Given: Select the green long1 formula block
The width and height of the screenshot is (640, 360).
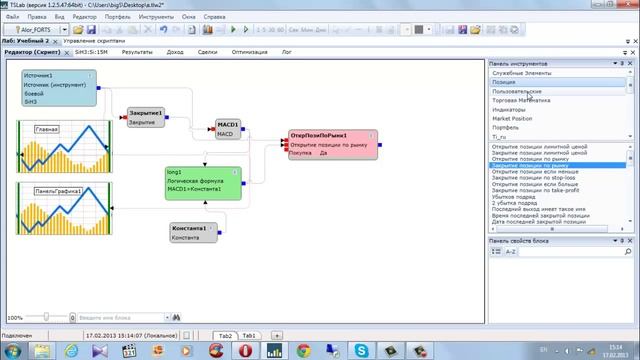Looking at the screenshot, I should point(203,183).
